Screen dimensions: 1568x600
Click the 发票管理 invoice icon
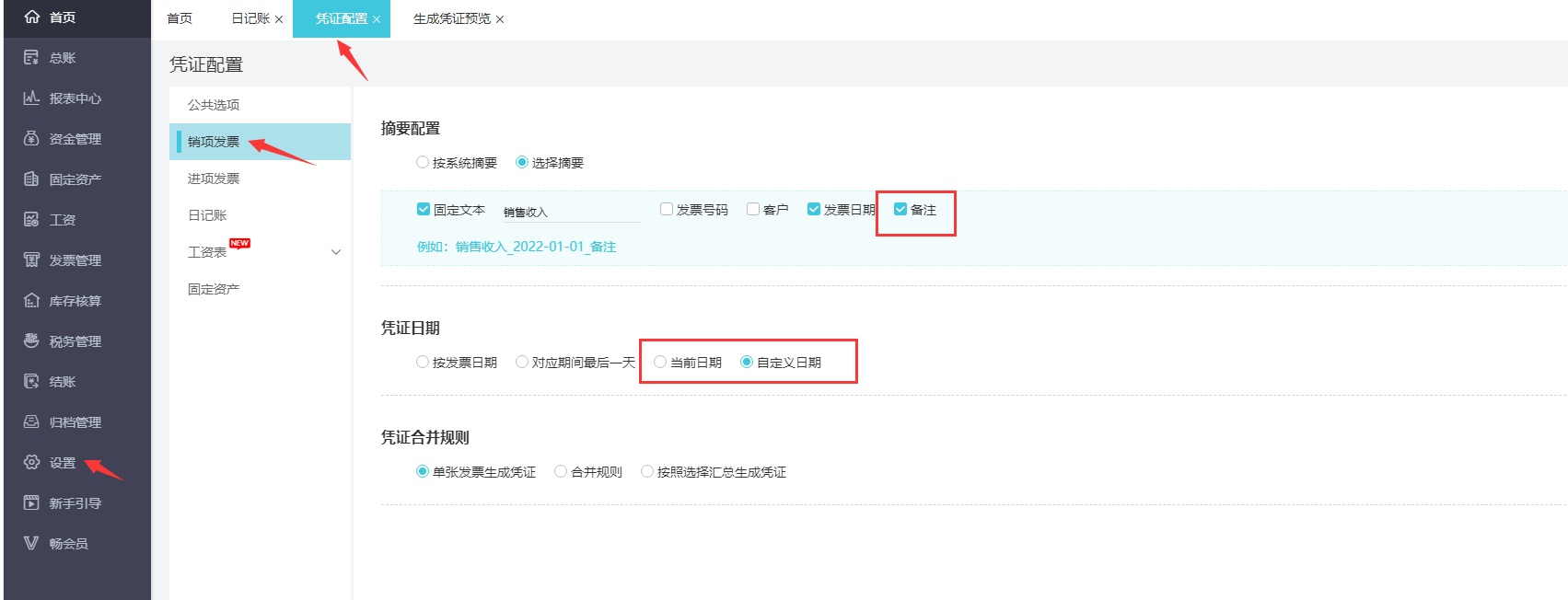pyautogui.click(x=31, y=260)
